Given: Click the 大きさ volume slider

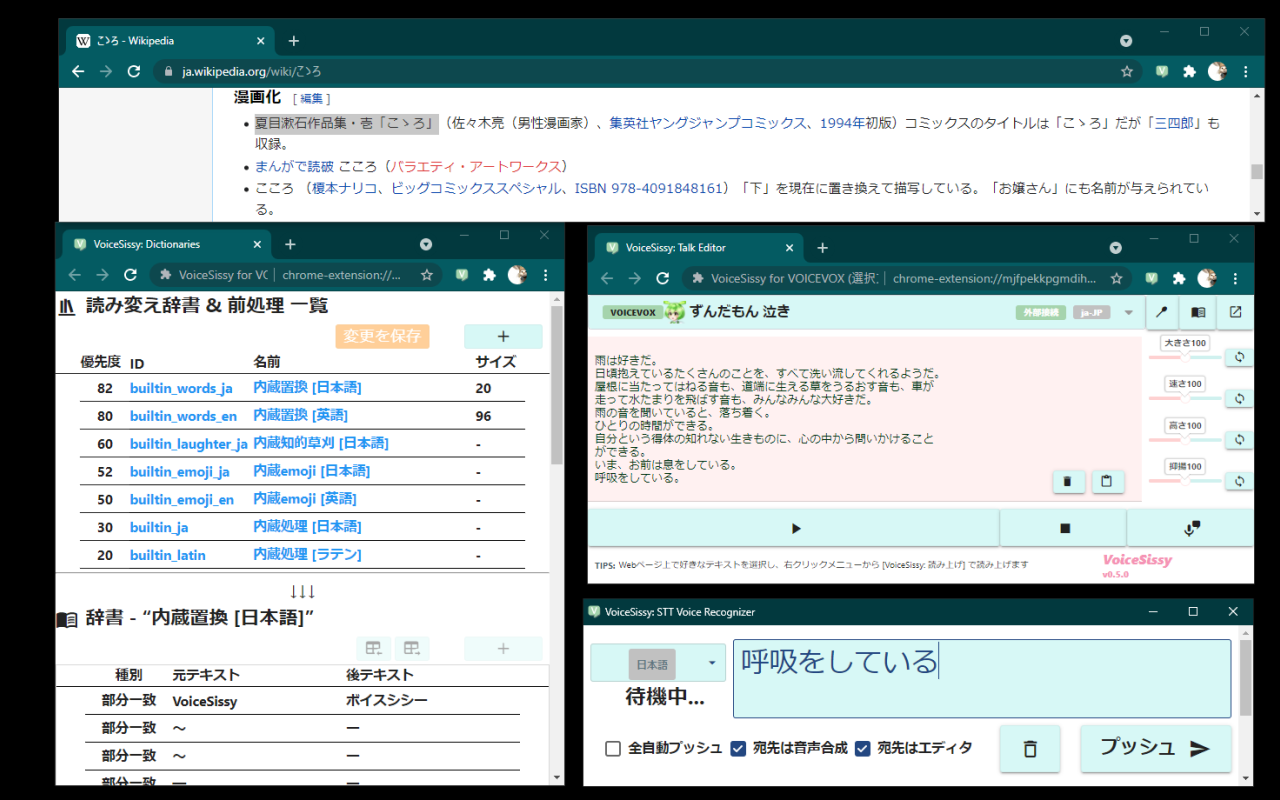Looking at the screenshot, I should (x=1184, y=357).
